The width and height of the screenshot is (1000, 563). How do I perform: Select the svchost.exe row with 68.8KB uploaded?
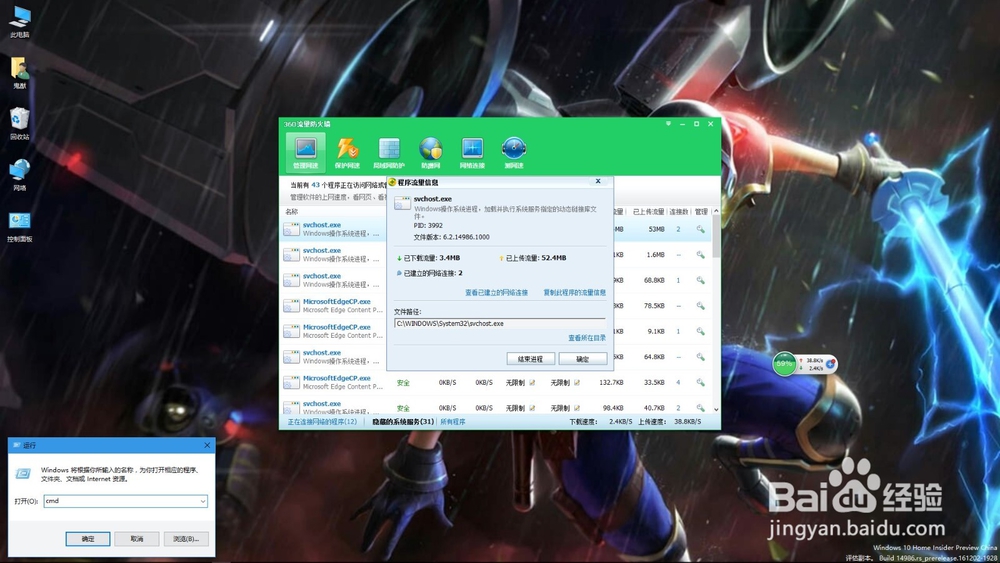pos(495,280)
